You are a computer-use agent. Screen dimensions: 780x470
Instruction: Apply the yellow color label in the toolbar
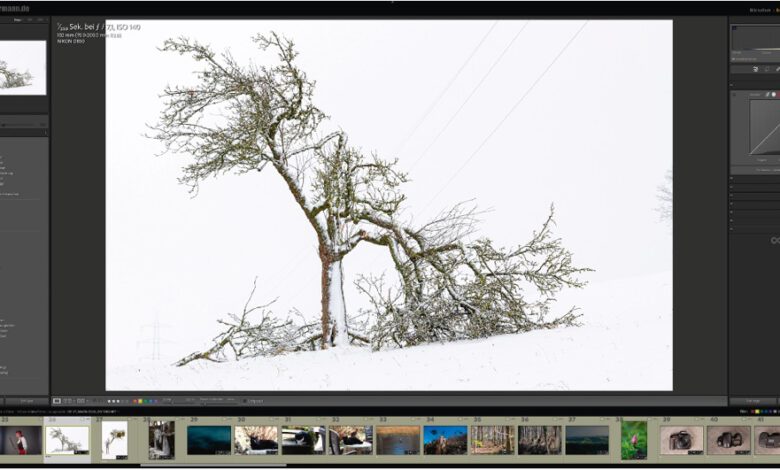click(140, 401)
